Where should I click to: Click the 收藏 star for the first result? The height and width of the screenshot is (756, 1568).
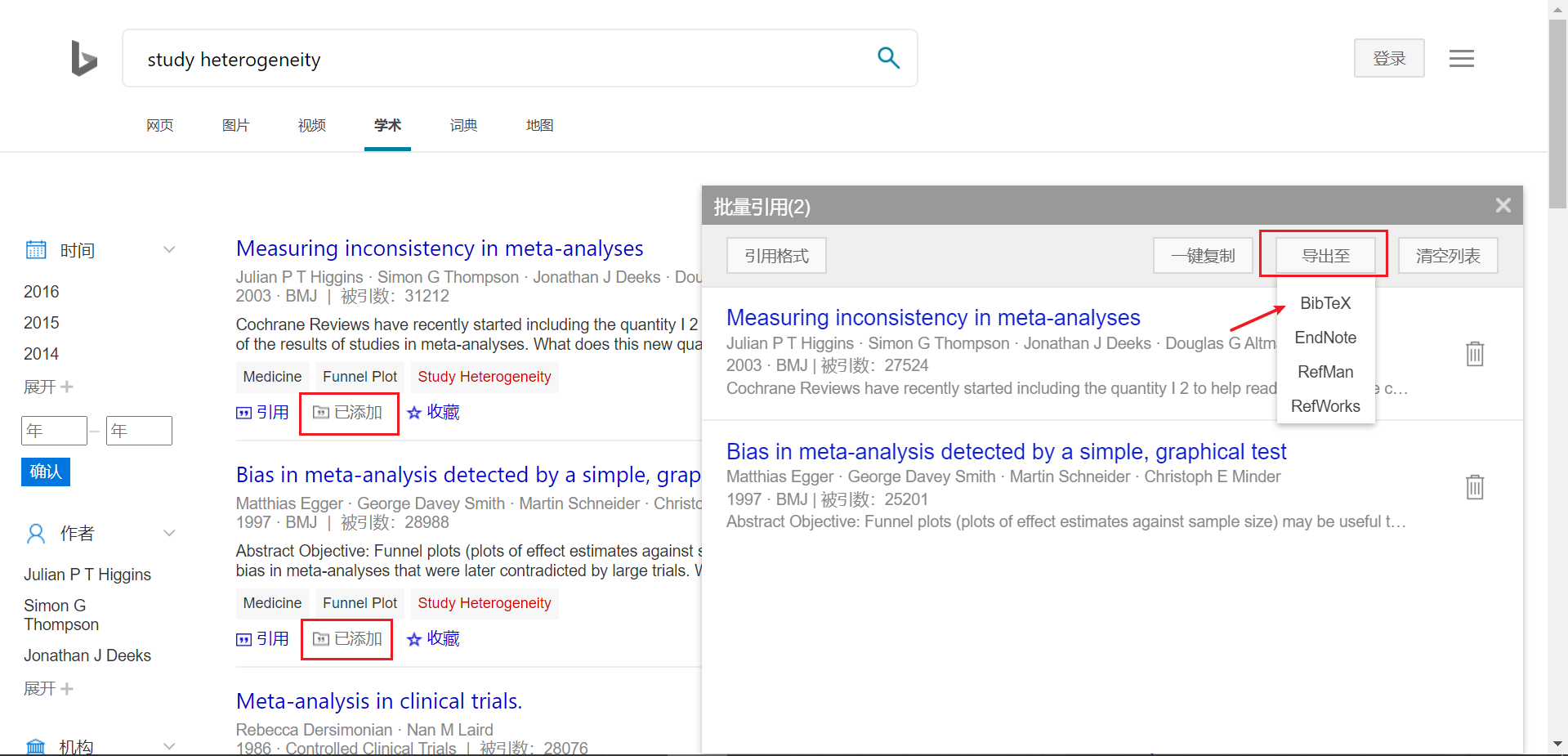tap(434, 413)
